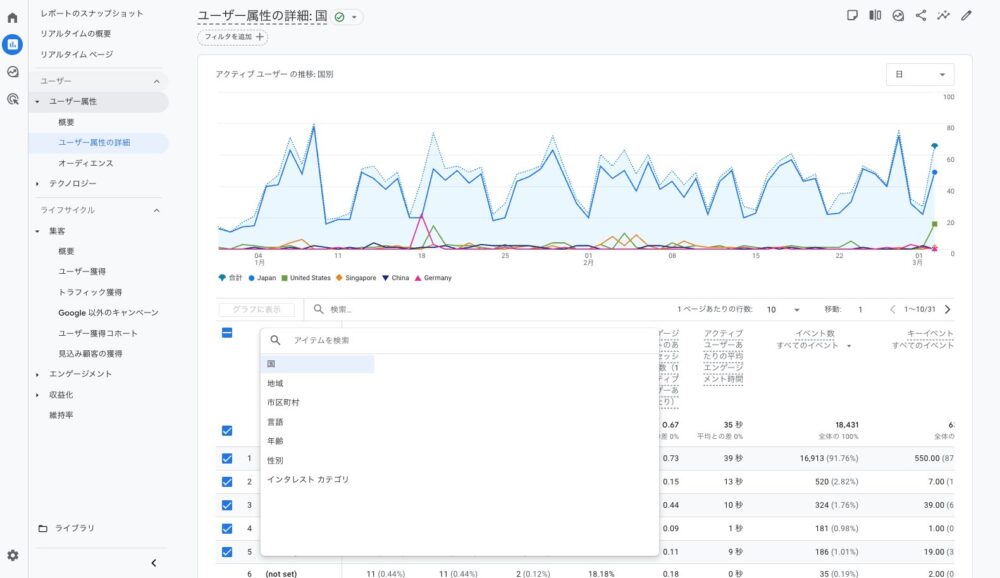Open the Advertising icon in left rail

12,99
